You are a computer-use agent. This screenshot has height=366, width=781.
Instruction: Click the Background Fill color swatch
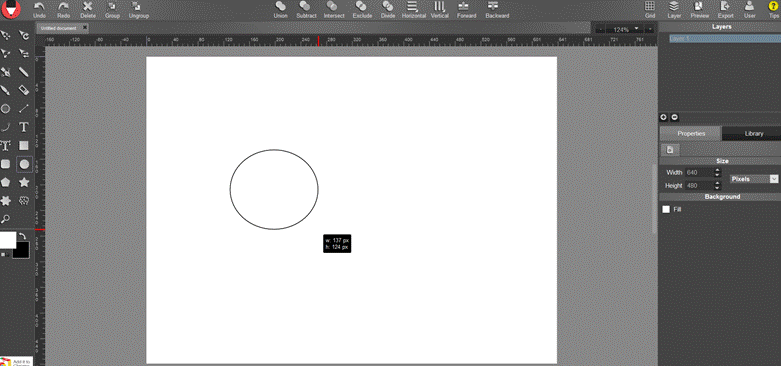coord(666,210)
